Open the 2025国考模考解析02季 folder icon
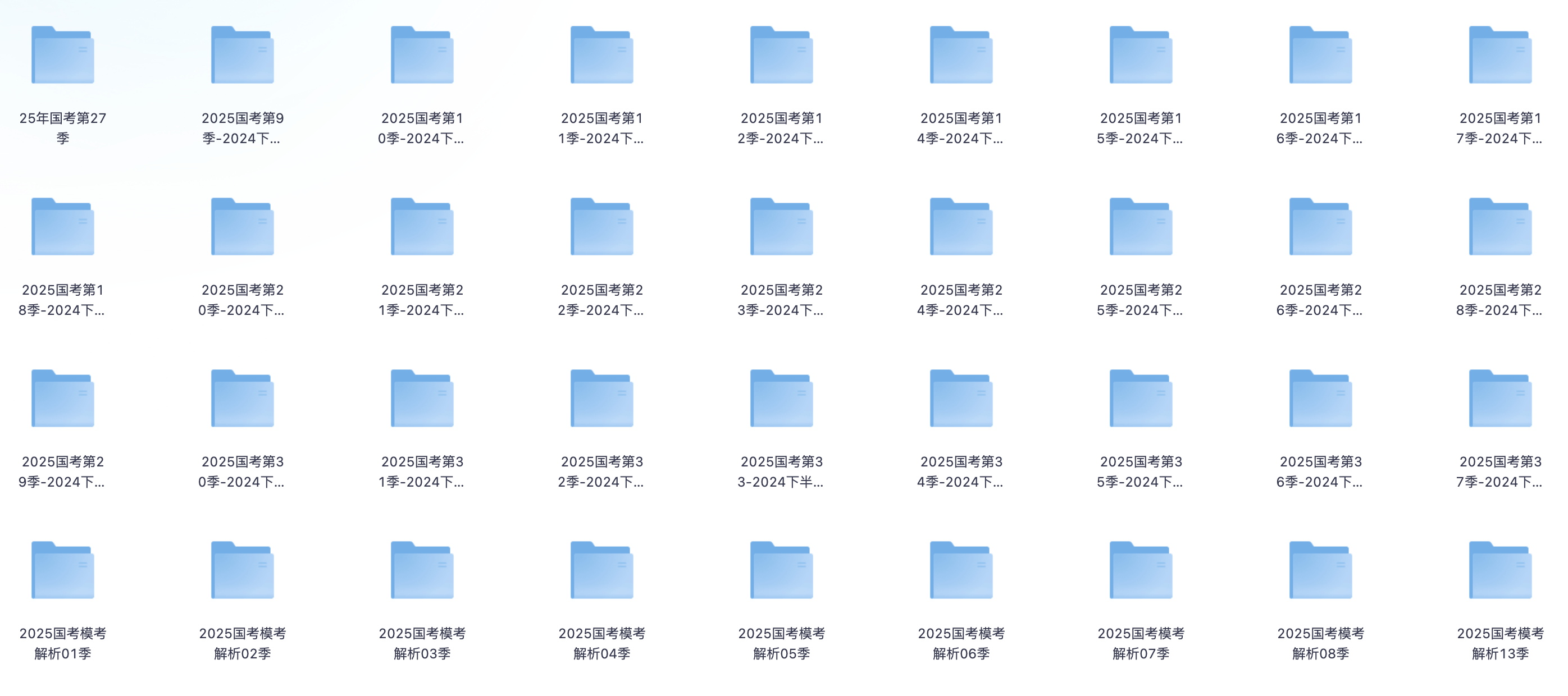 click(x=242, y=570)
